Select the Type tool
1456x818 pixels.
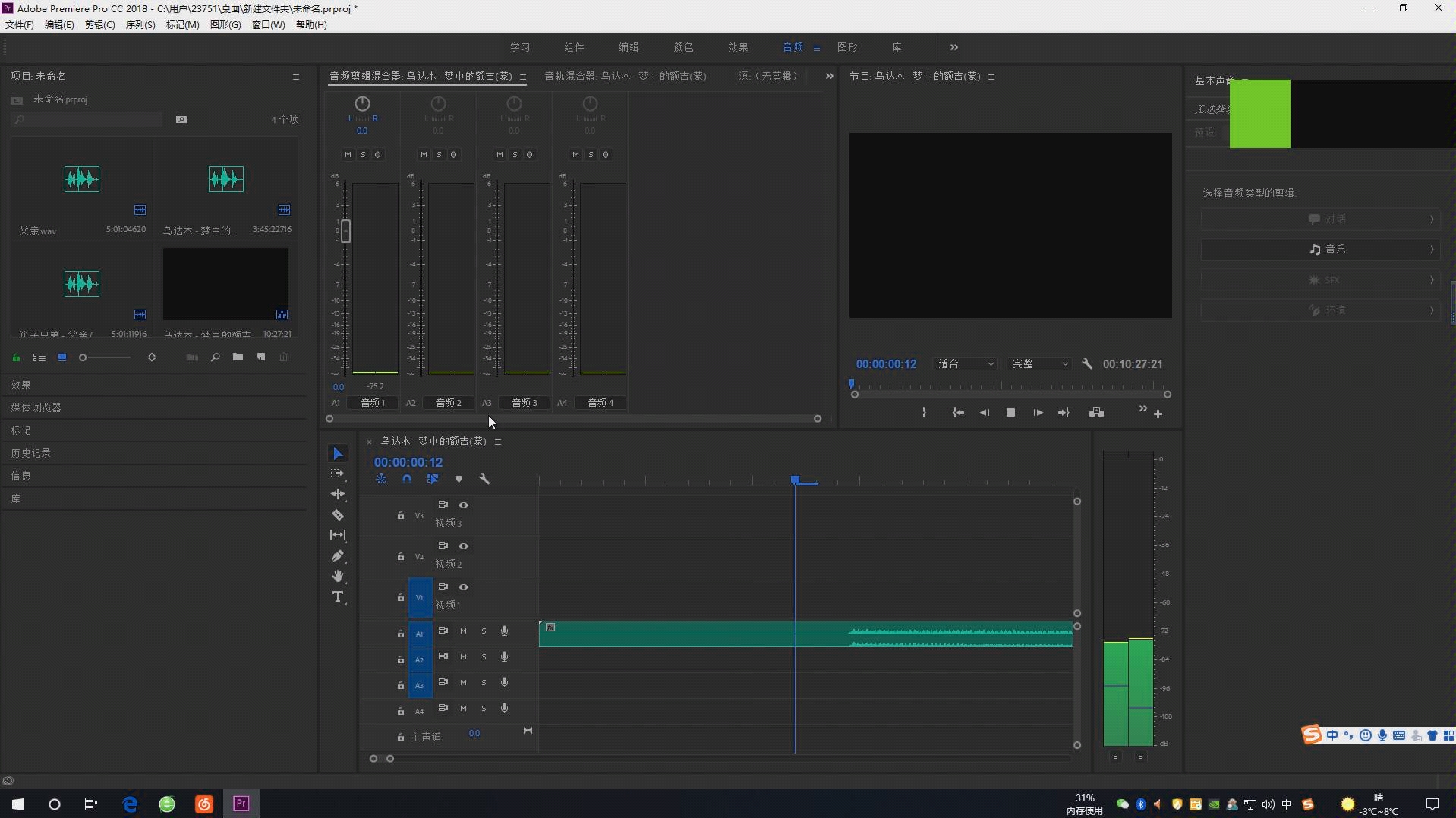(338, 597)
